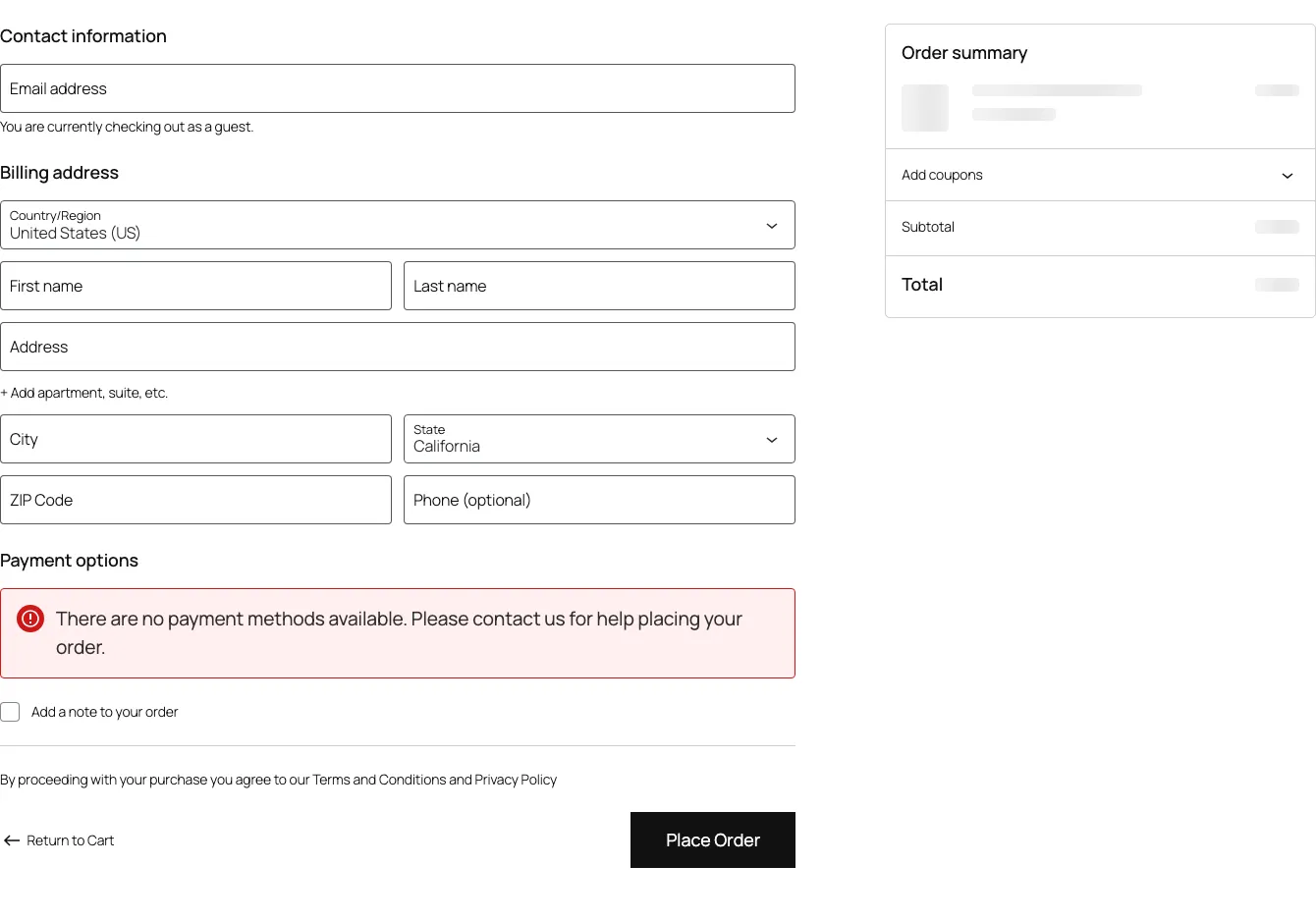Click Place Order
Viewport: 1316px width, 920px height.
click(x=712, y=839)
